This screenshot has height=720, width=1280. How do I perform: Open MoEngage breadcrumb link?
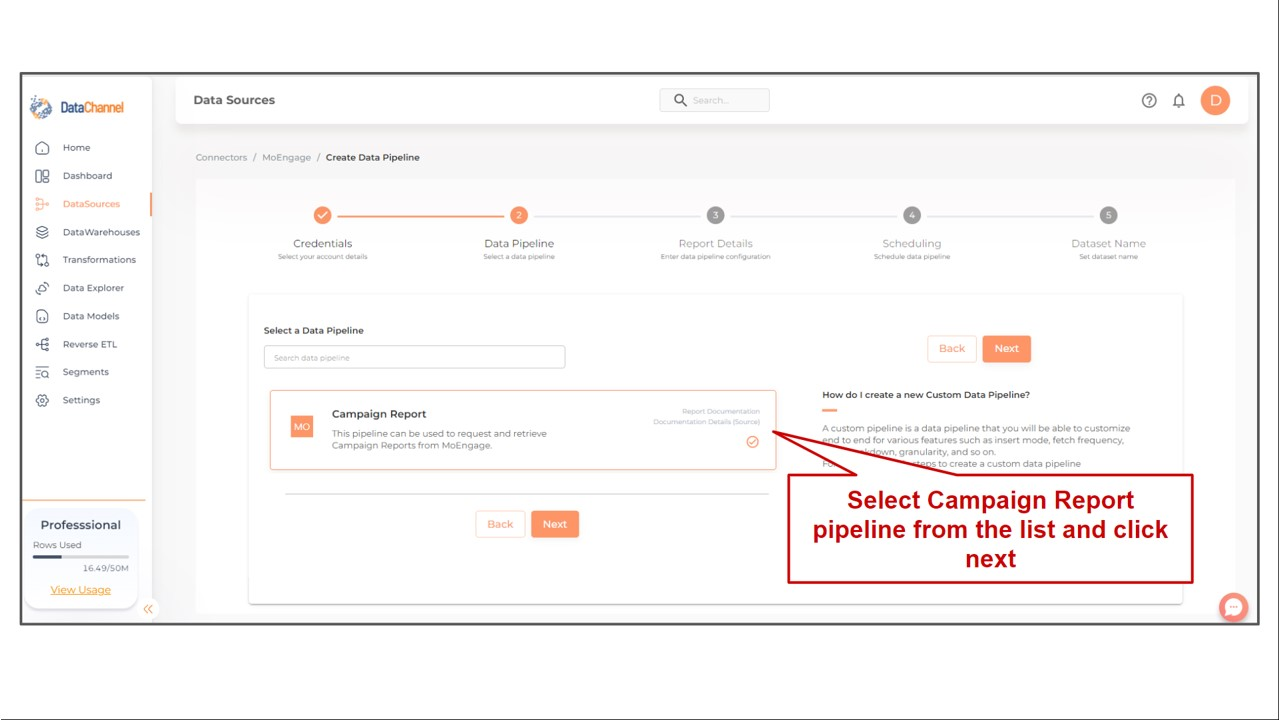click(x=286, y=157)
